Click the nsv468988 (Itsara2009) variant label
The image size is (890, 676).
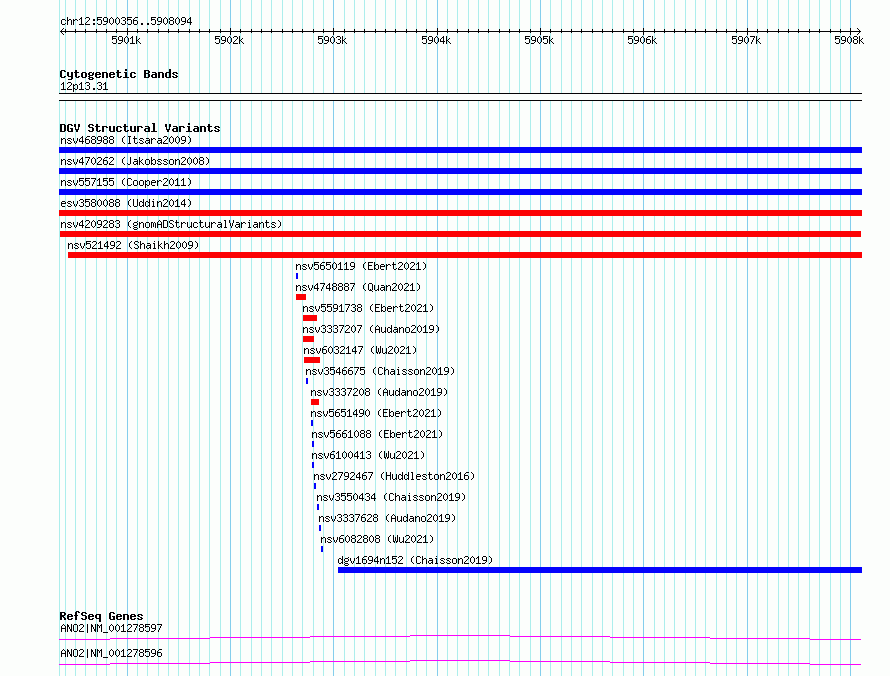(126, 140)
